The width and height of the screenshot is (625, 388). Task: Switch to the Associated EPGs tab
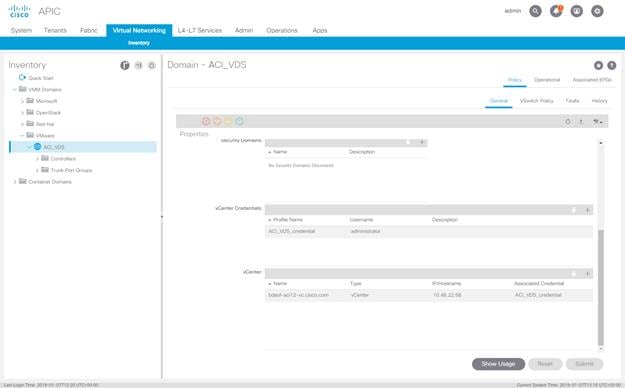(x=592, y=80)
